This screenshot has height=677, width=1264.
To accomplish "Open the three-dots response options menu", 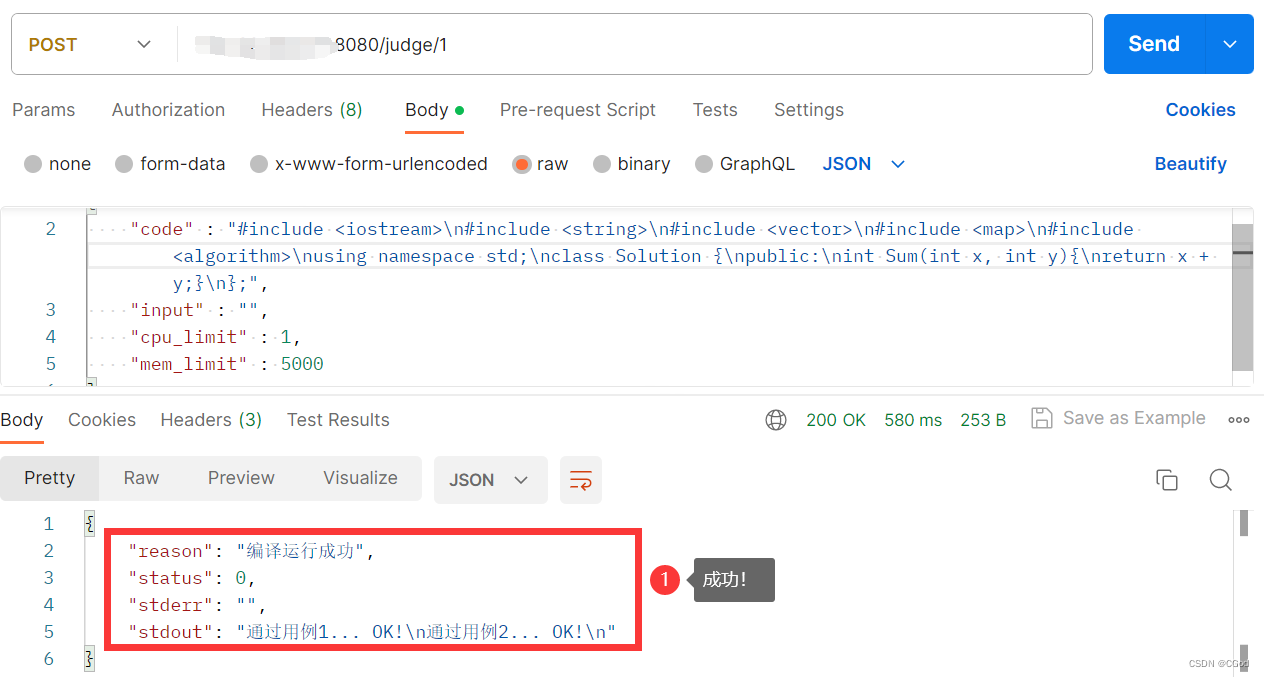I will pos(1239,420).
